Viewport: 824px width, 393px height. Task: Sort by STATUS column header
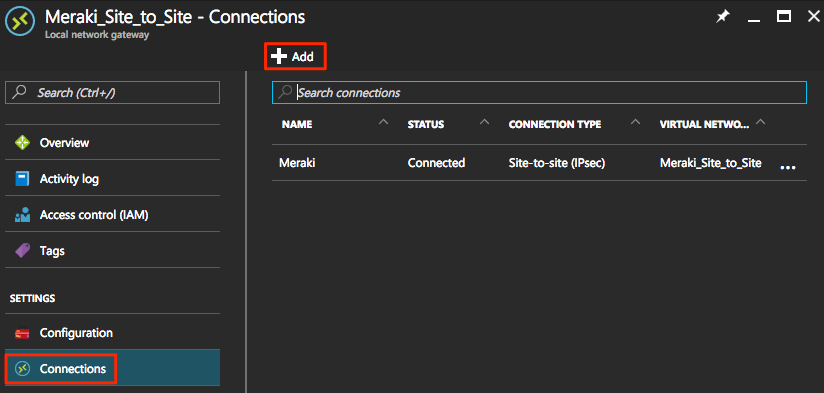[x=426, y=125]
